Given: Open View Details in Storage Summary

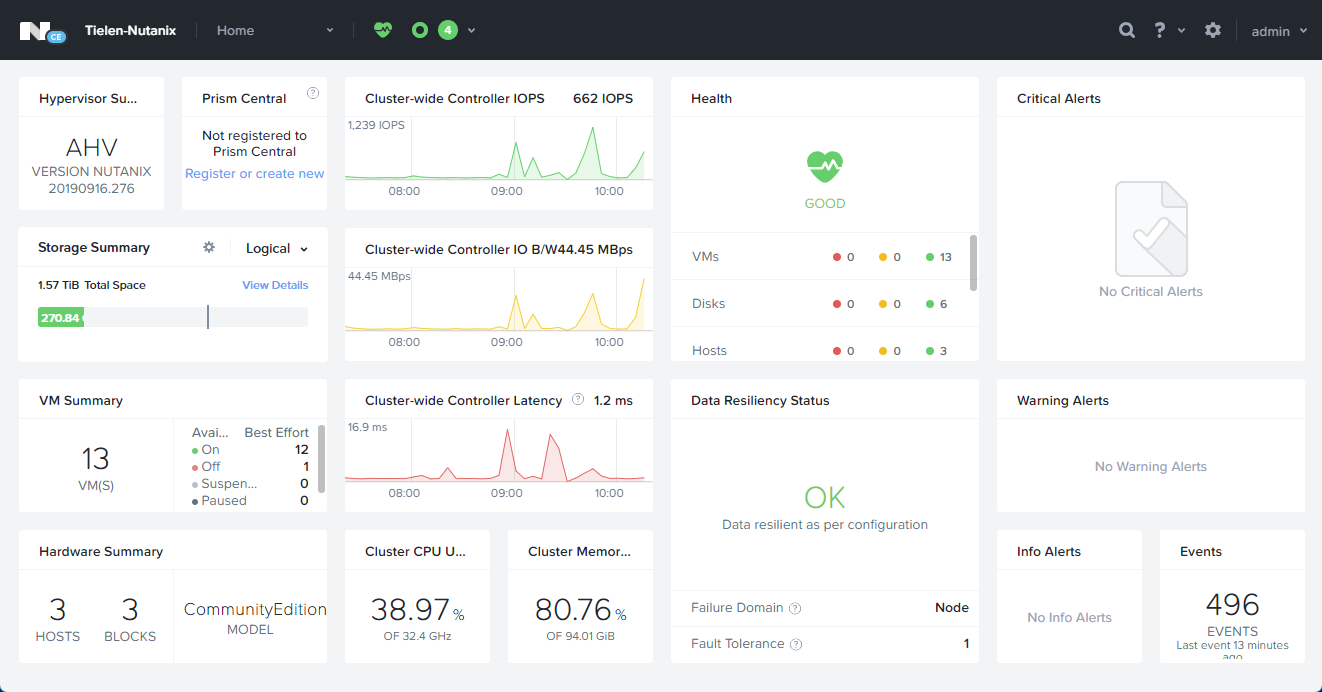Looking at the screenshot, I should pyautogui.click(x=275, y=285).
